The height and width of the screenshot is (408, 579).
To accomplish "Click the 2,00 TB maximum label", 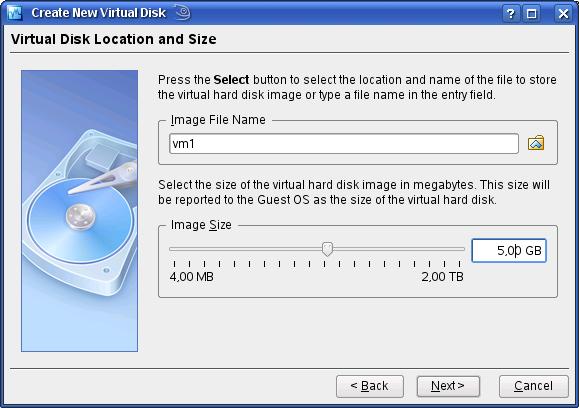I will click(x=442, y=277).
